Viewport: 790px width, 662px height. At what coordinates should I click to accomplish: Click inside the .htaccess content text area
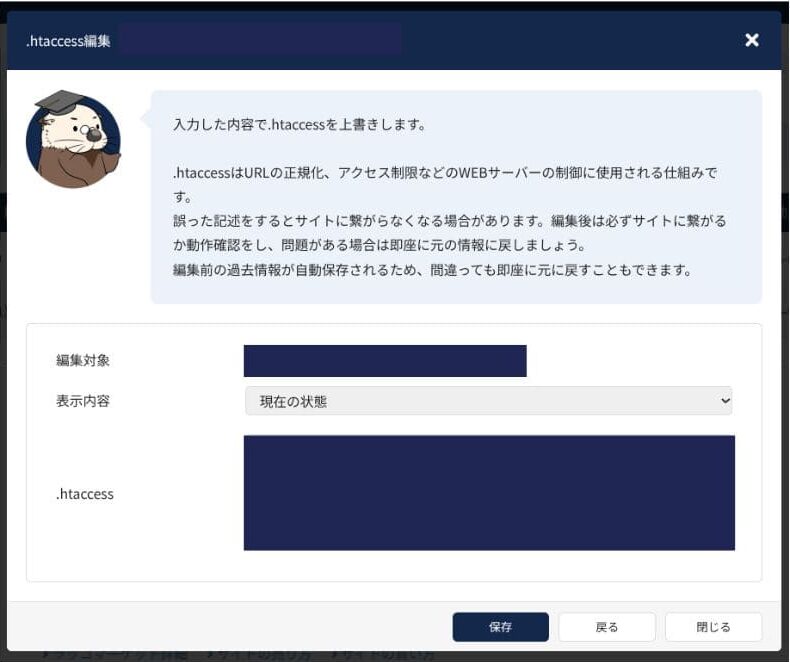pyautogui.click(x=489, y=492)
